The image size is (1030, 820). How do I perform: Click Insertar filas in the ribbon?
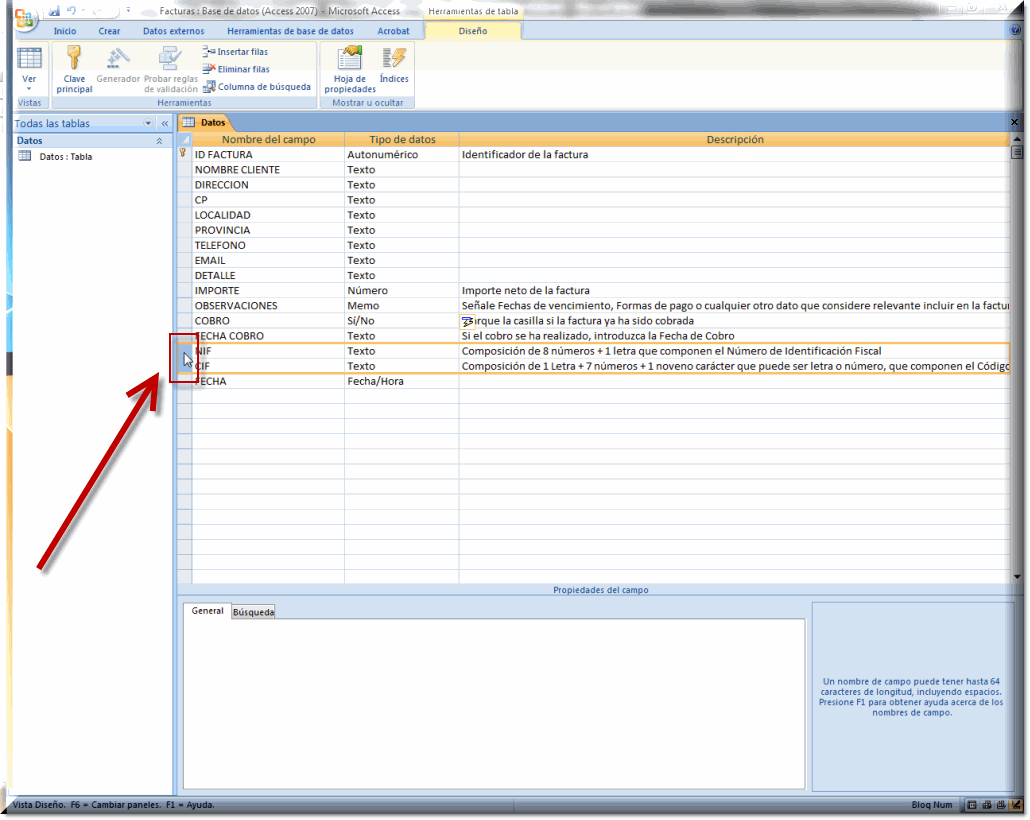[236, 52]
